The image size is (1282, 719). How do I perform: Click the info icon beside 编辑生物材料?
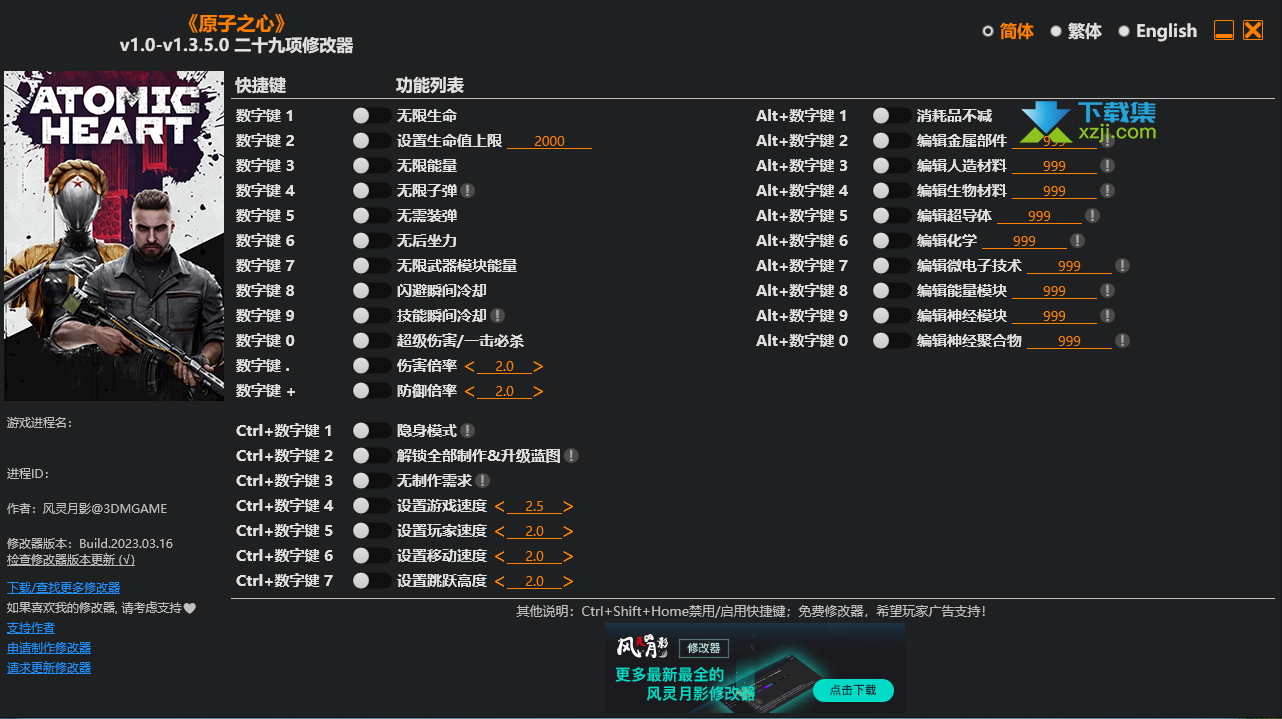click(1107, 190)
